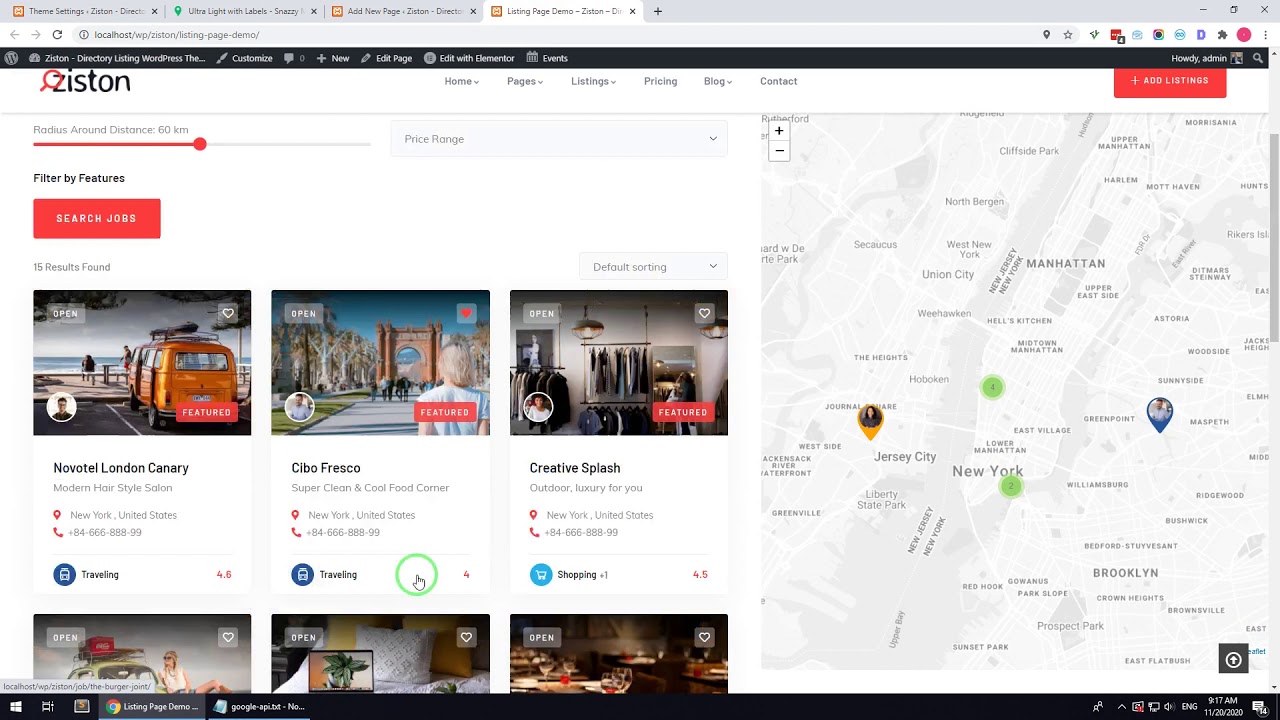Viewport: 1280px width, 720px height.
Task: Expand the Price Range dropdown
Action: (x=559, y=139)
